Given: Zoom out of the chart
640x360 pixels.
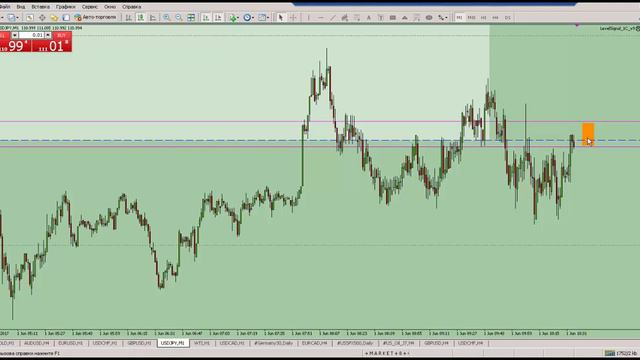Looking at the screenshot, I should click(x=179, y=18).
